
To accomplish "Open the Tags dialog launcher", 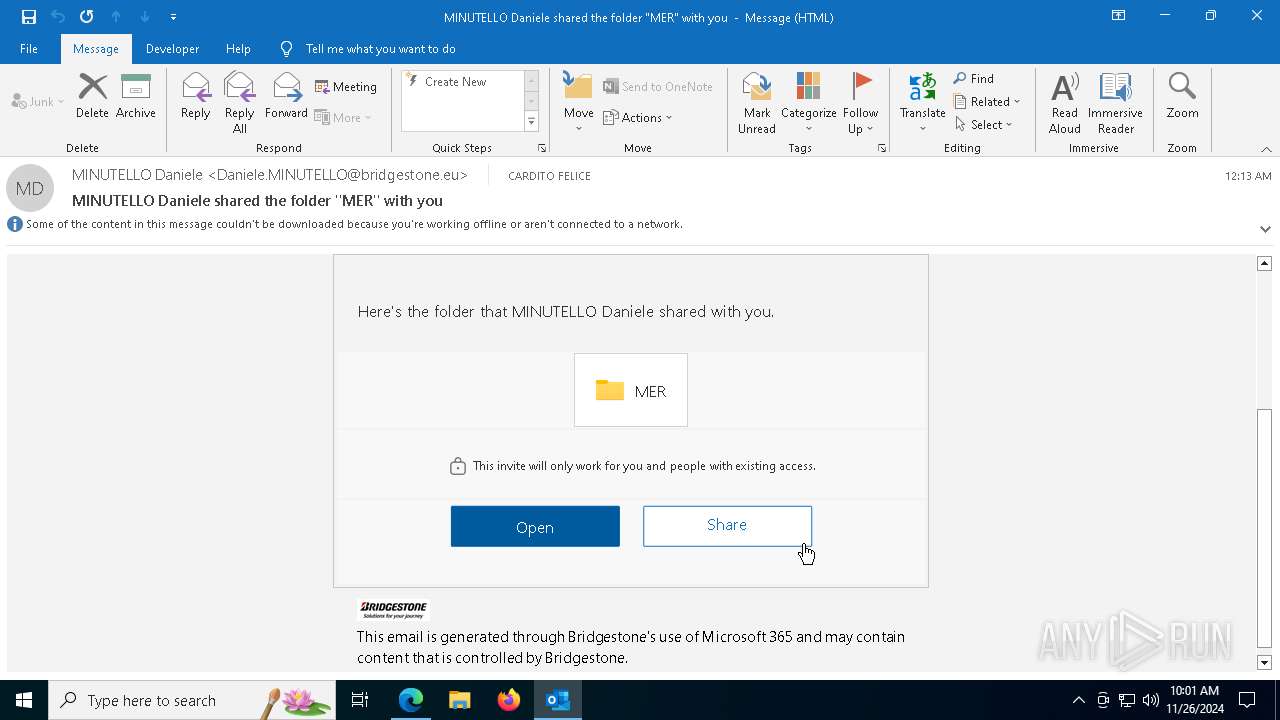I will click(882, 148).
